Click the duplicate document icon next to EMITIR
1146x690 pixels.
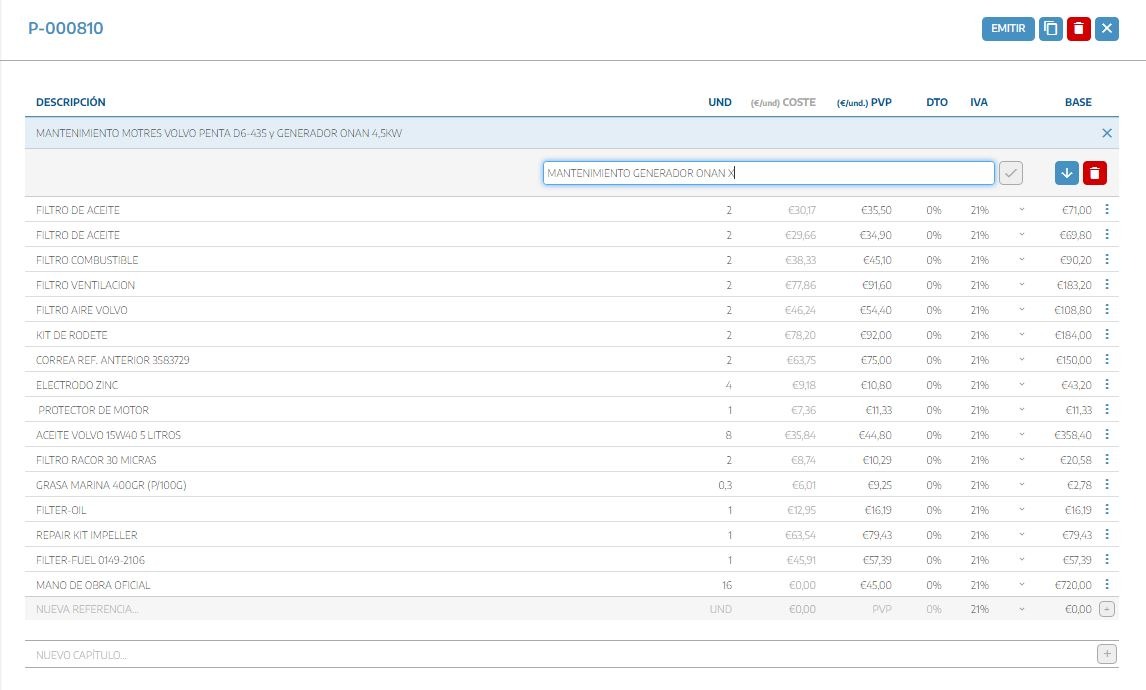[x=1050, y=29]
